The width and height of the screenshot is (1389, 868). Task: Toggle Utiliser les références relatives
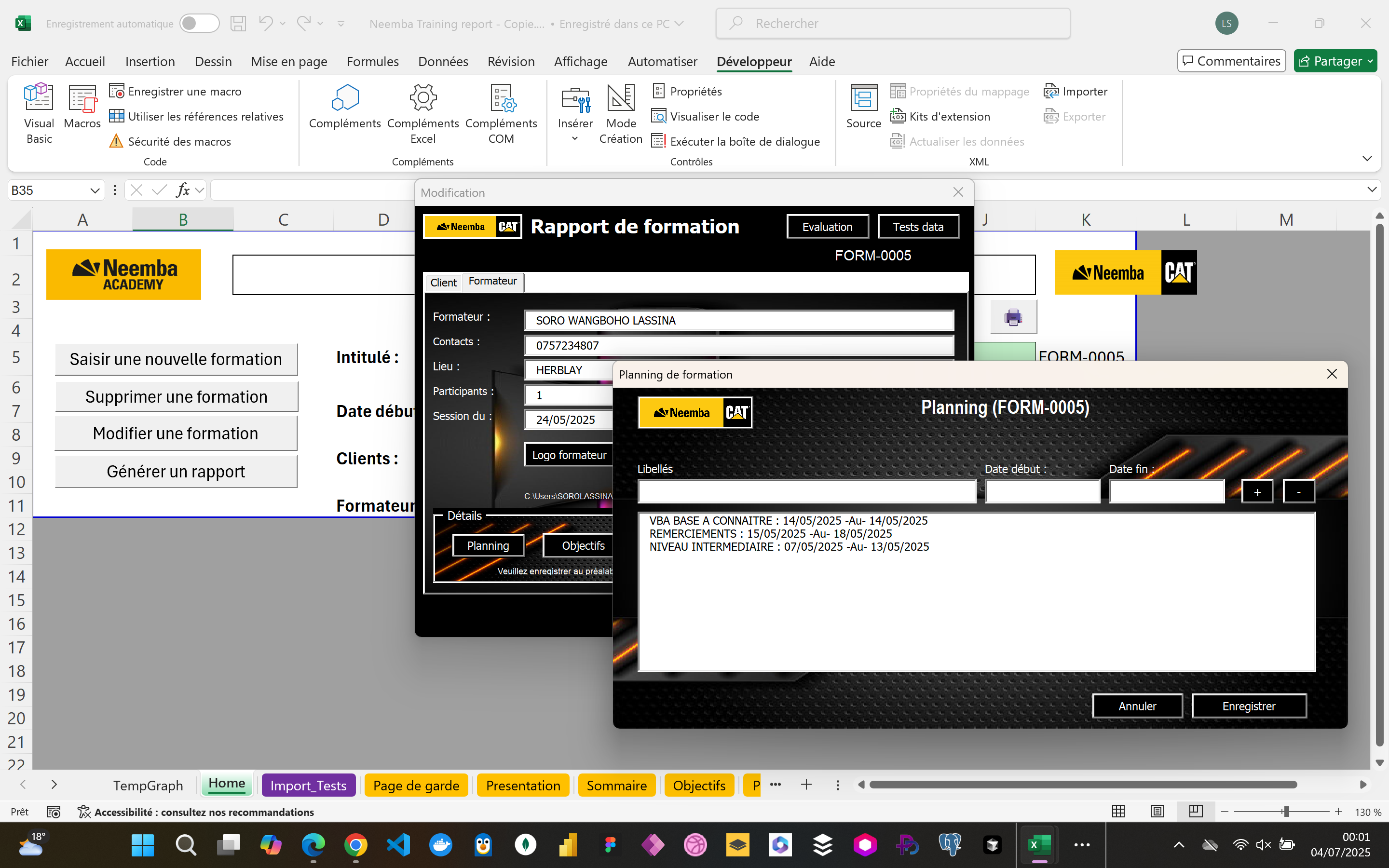tap(196, 117)
